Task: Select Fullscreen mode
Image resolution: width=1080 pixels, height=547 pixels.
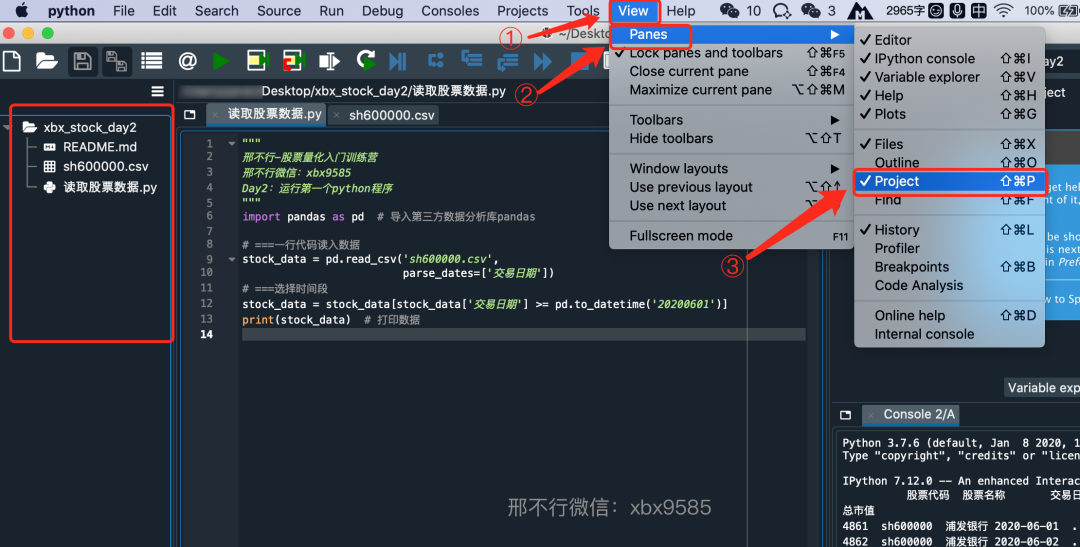Action: [731, 236]
